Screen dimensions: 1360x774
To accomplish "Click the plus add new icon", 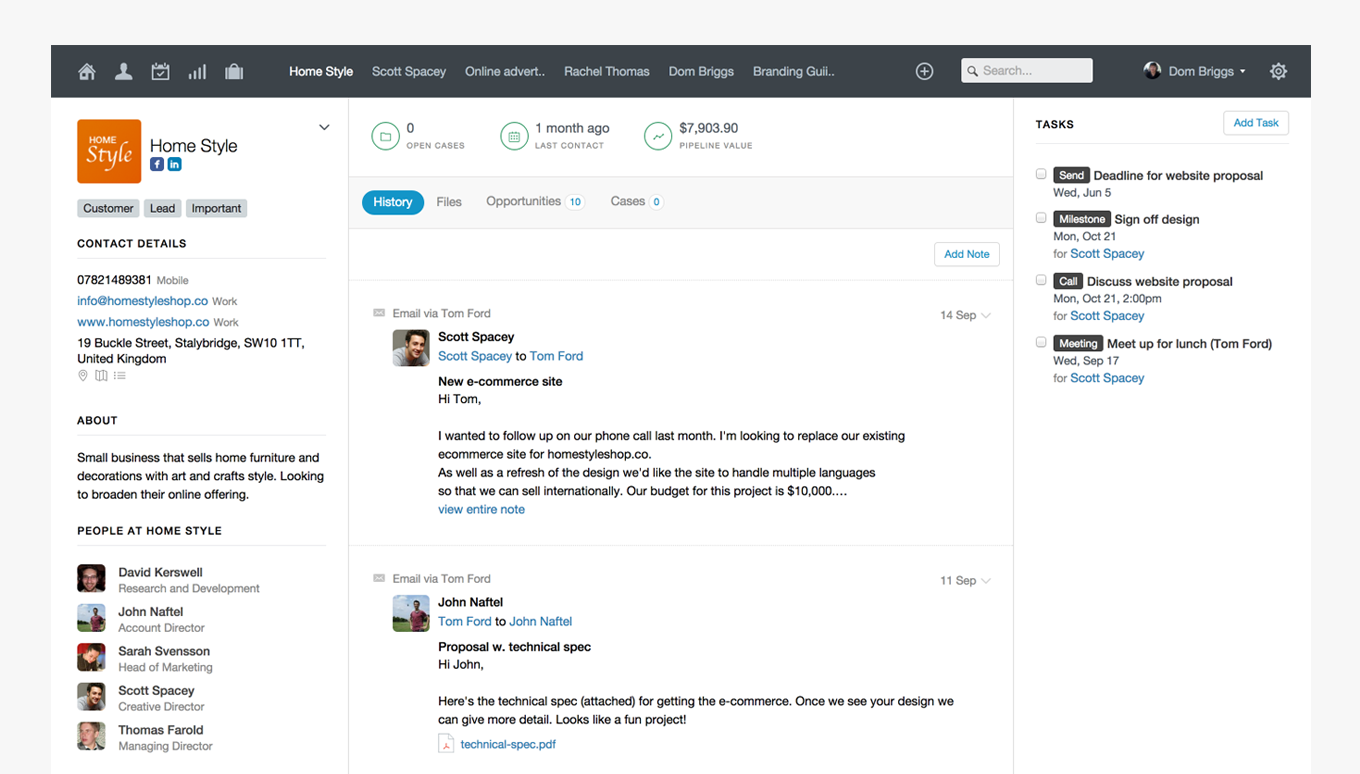I will click(924, 71).
